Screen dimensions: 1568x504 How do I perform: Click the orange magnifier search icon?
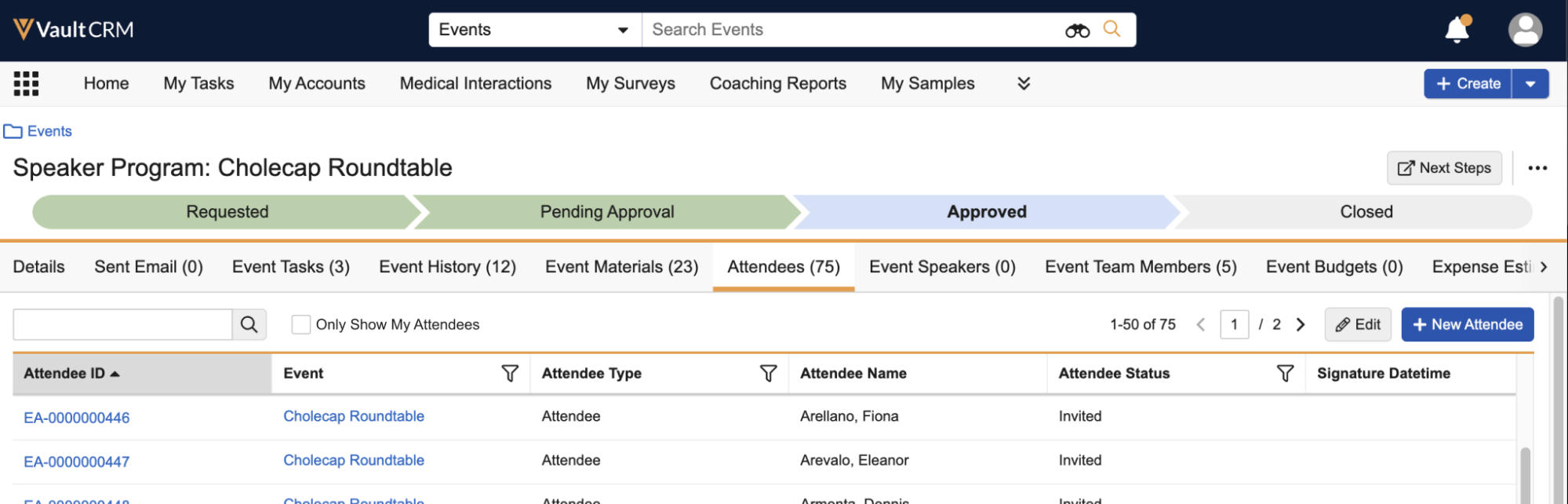[1111, 29]
